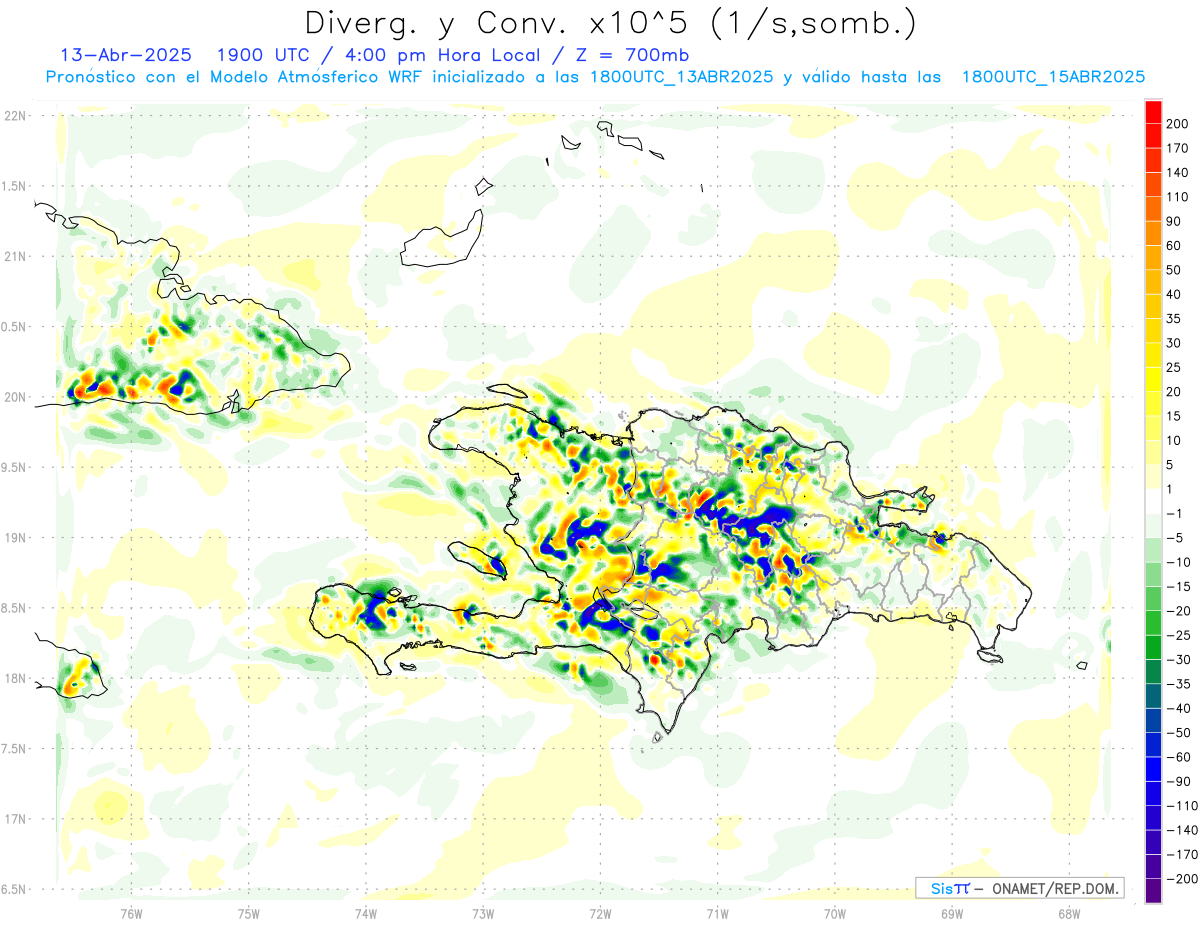The width and height of the screenshot is (1200, 927).
Task: Click the '19N' latitude label
Action: 15,537
